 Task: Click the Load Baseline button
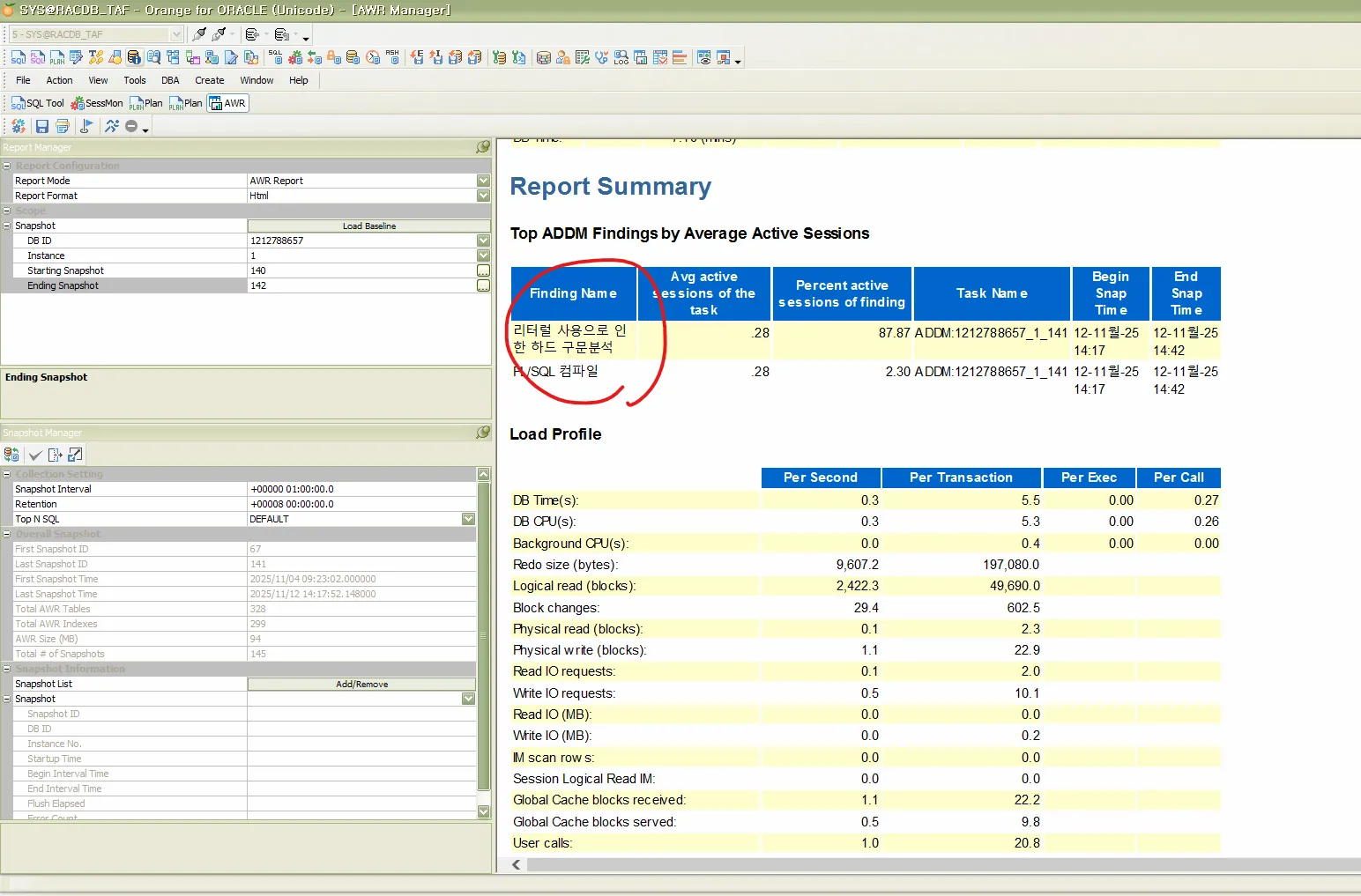[369, 226]
